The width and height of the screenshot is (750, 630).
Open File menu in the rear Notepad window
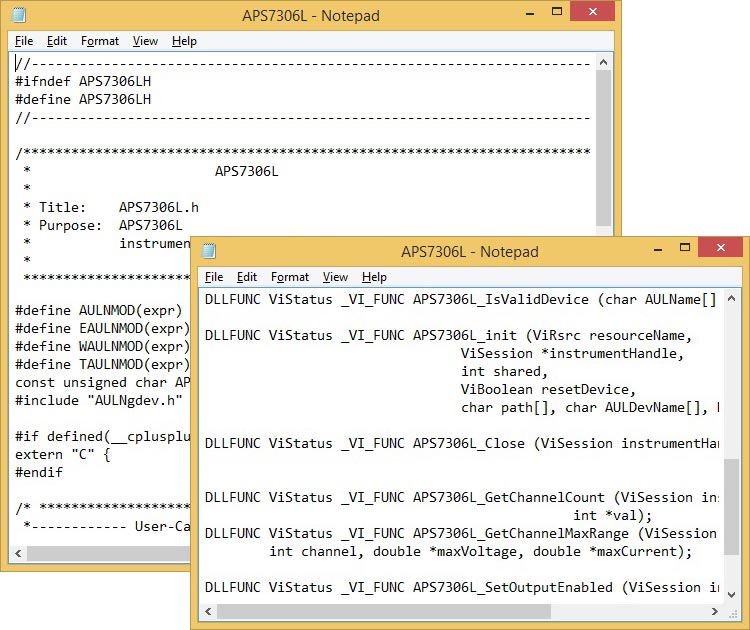[x=24, y=41]
